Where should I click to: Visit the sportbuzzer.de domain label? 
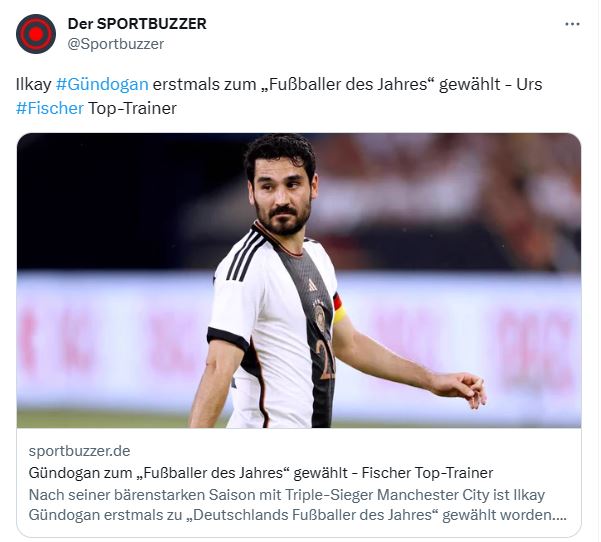(x=79, y=451)
